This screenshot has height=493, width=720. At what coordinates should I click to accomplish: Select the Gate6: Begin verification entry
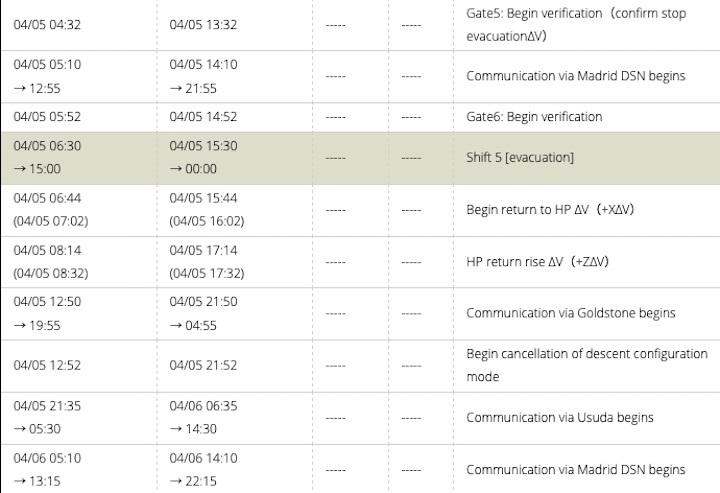coord(534,117)
